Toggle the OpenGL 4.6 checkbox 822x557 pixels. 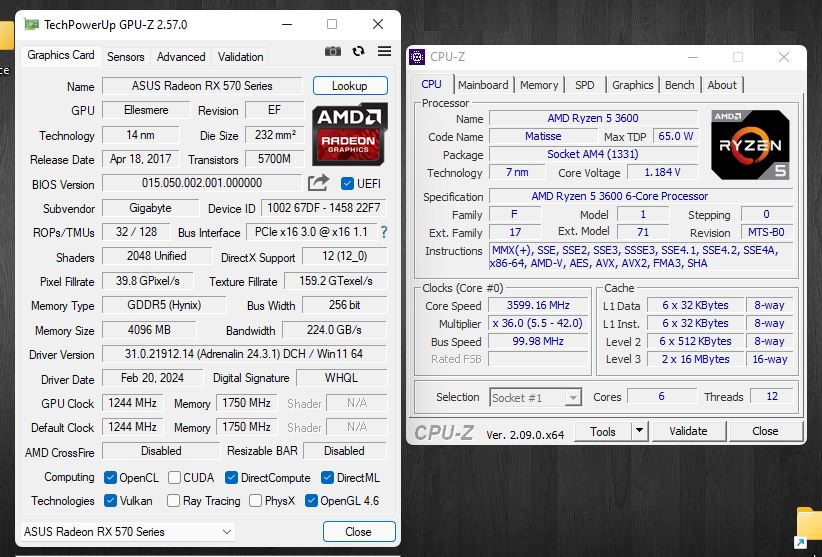pyautogui.click(x=311, y=500)
